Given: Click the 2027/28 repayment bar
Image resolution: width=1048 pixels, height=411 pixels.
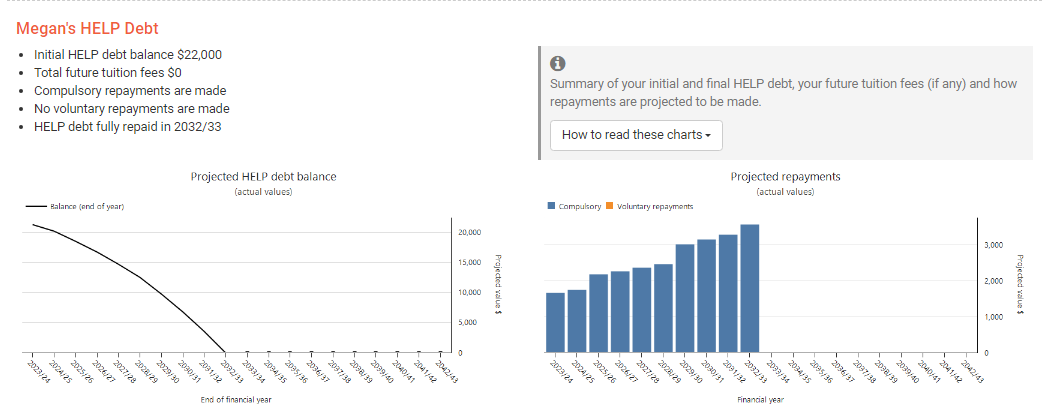Looking at the screenshot, I should pyautogui.click(x=642, y=310).
